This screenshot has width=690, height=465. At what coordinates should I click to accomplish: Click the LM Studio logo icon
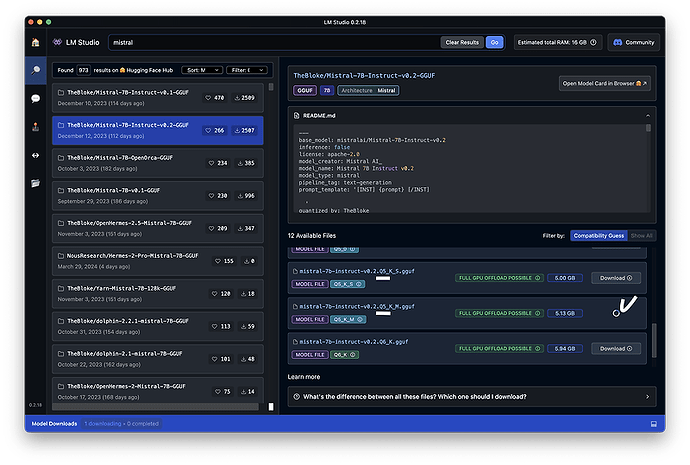pyautogui.click(x=57, y=42)
